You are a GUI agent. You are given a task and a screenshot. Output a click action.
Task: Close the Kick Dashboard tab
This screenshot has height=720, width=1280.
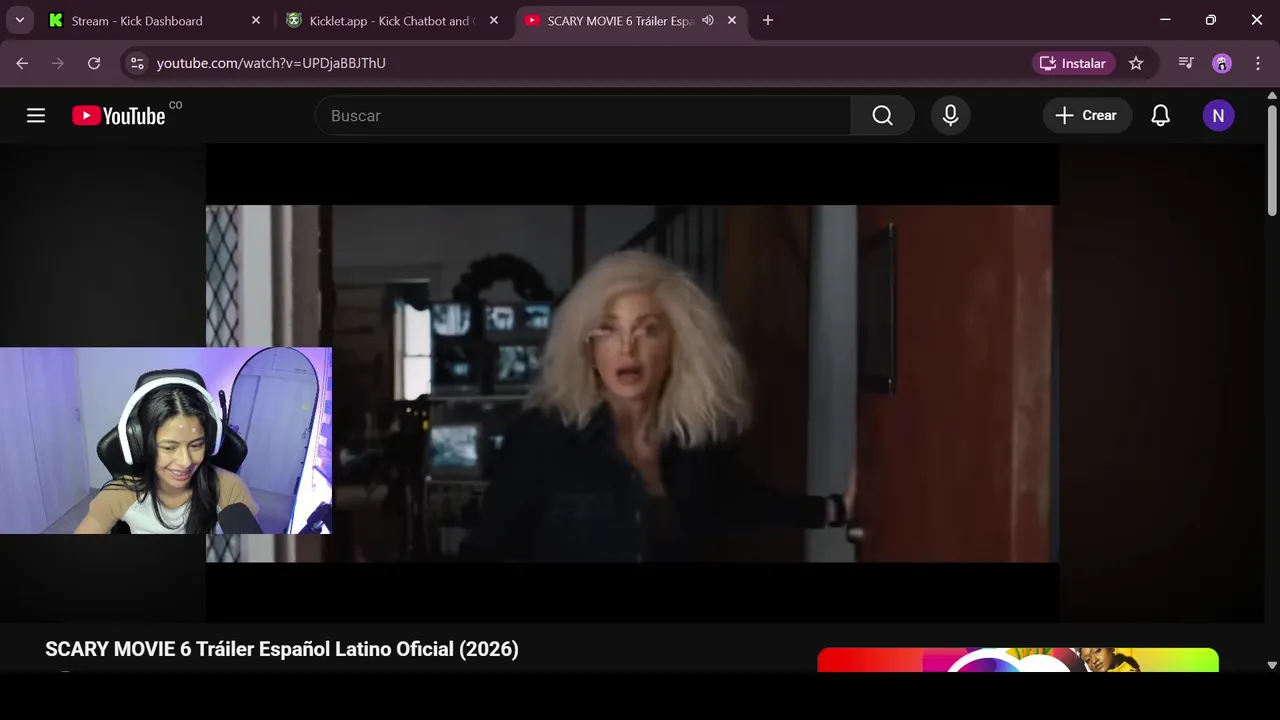pyautogui.click(x=256, y=20)
